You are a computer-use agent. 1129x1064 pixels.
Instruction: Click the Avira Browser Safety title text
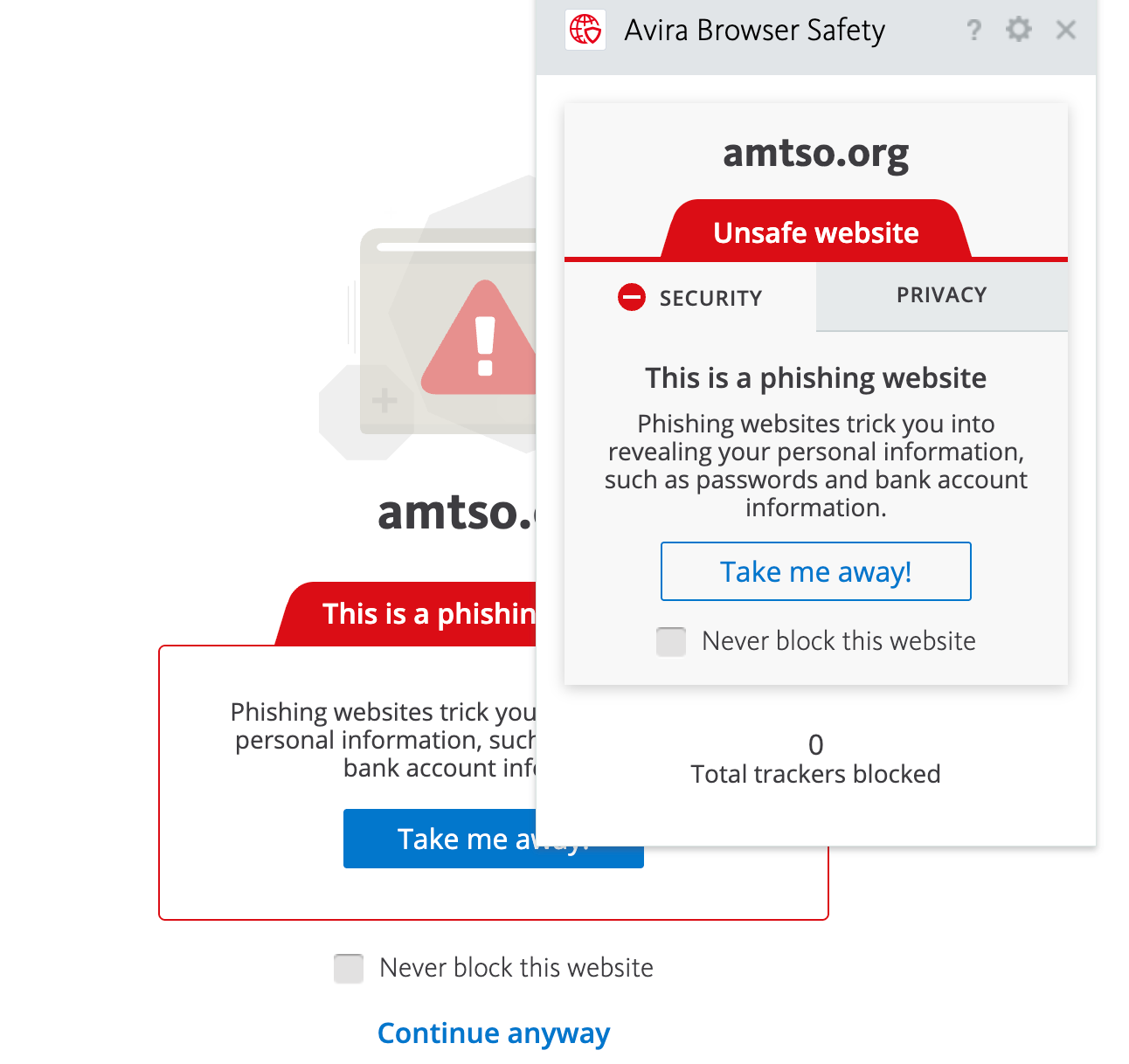coord(754,30)
